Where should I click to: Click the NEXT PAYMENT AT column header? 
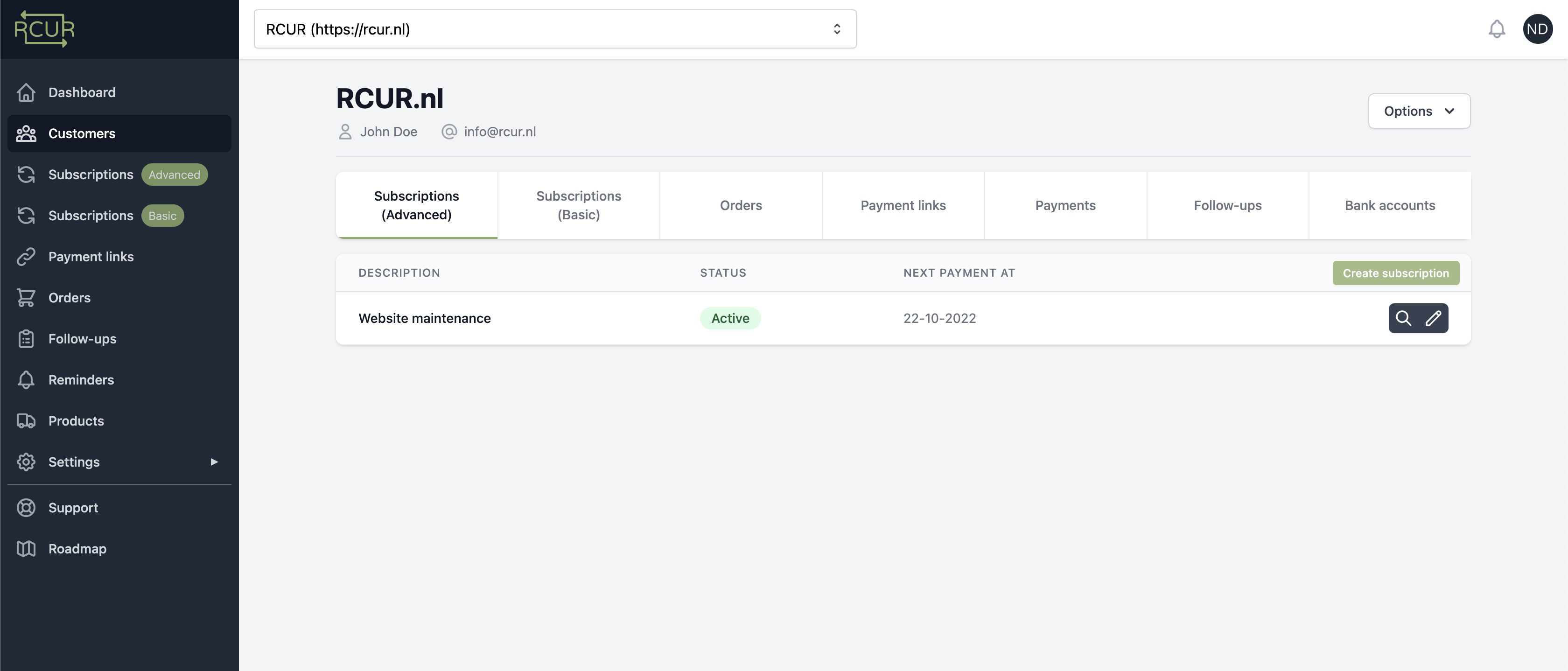coord(959,273)
